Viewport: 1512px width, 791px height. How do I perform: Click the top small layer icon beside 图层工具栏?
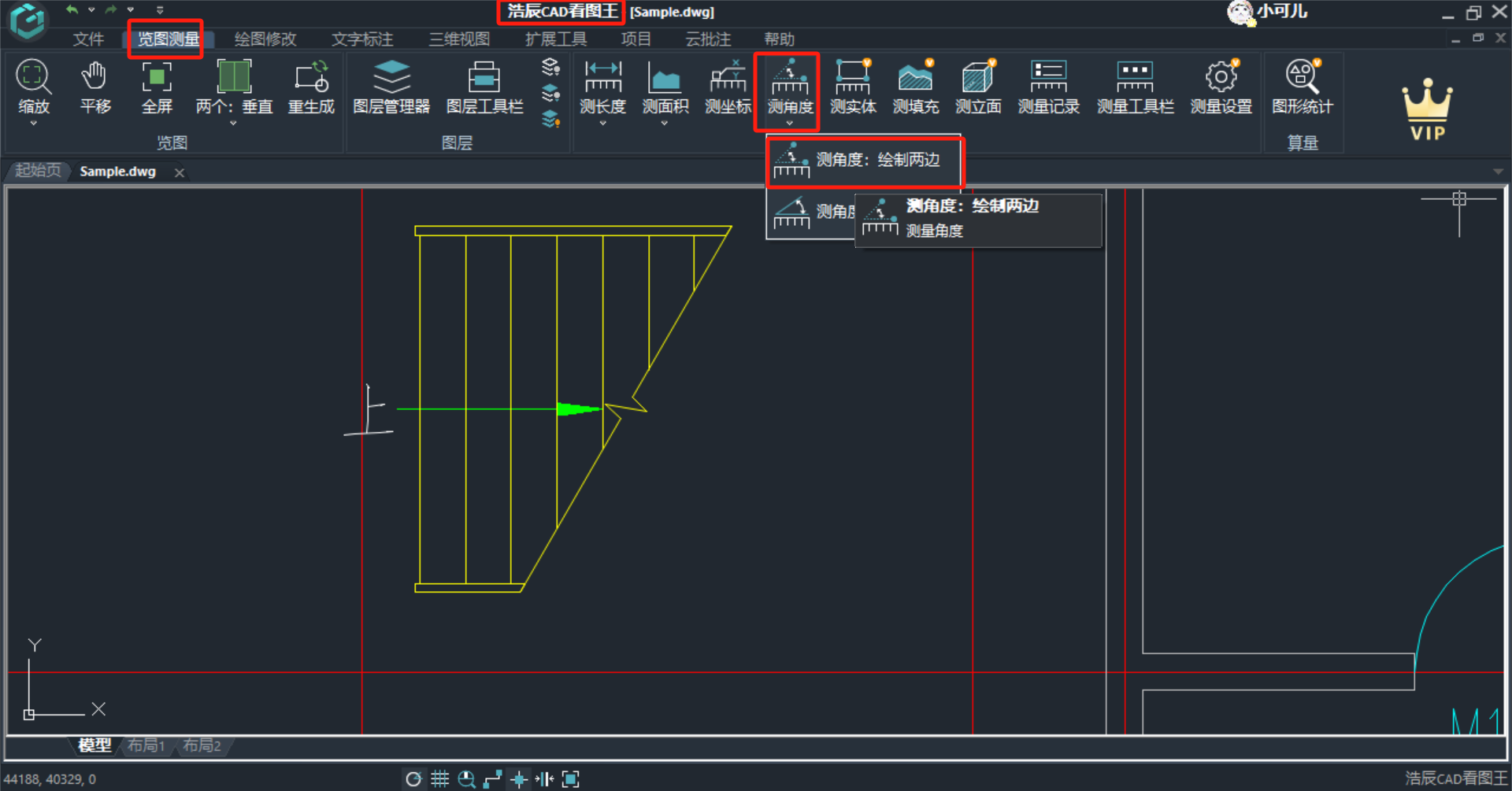click(550, 67)
